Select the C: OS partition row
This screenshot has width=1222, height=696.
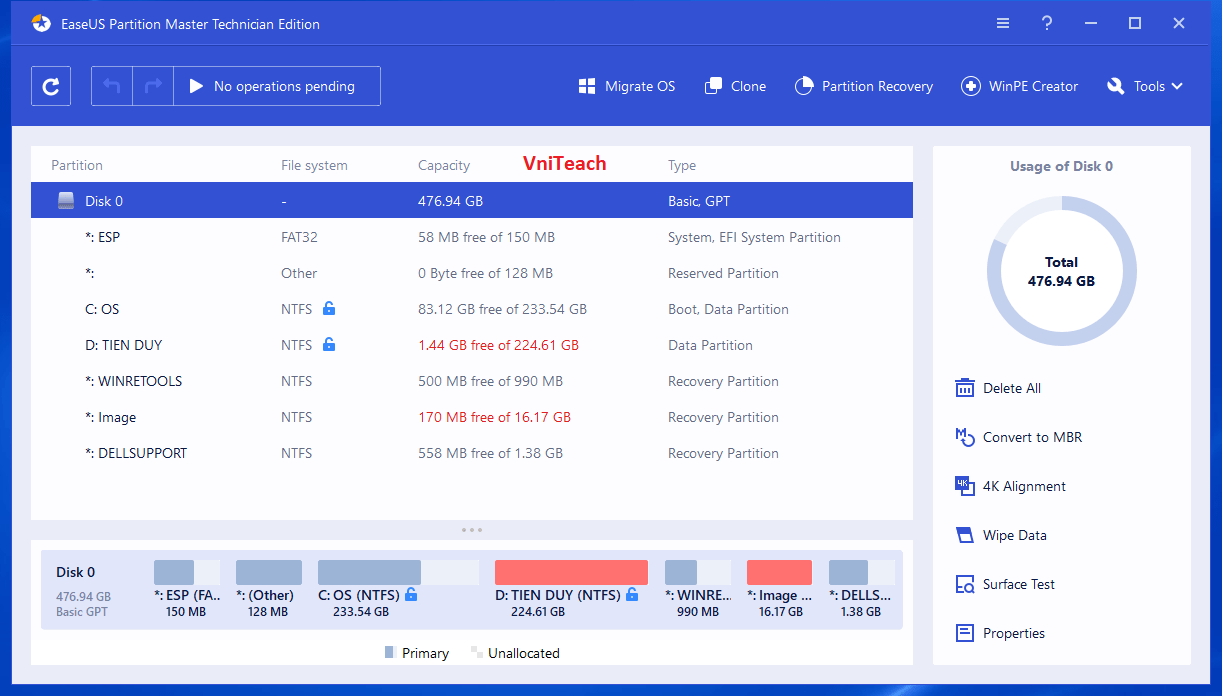click(472, 309)
